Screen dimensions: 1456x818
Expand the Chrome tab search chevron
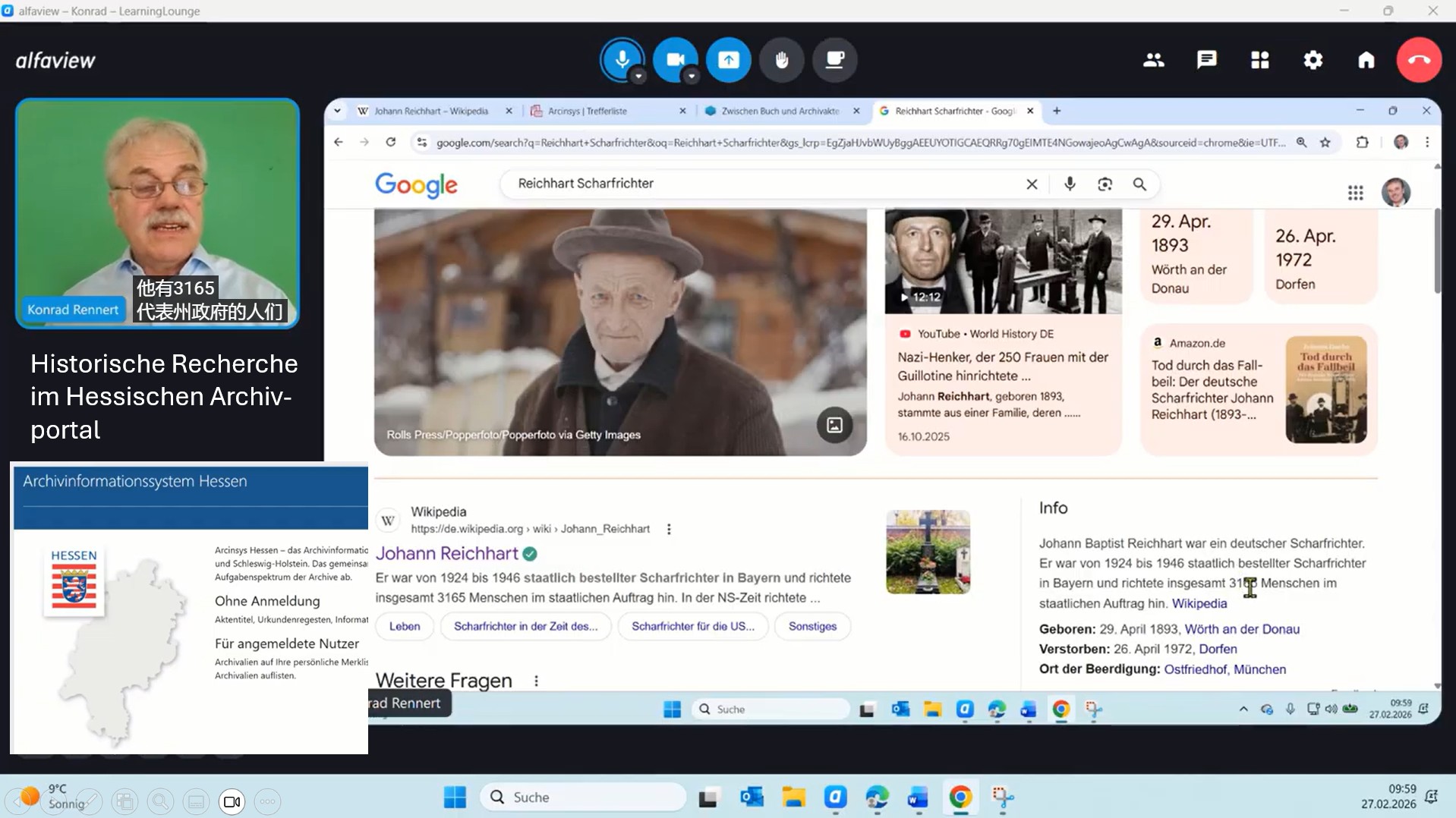[x=337, y=111]
